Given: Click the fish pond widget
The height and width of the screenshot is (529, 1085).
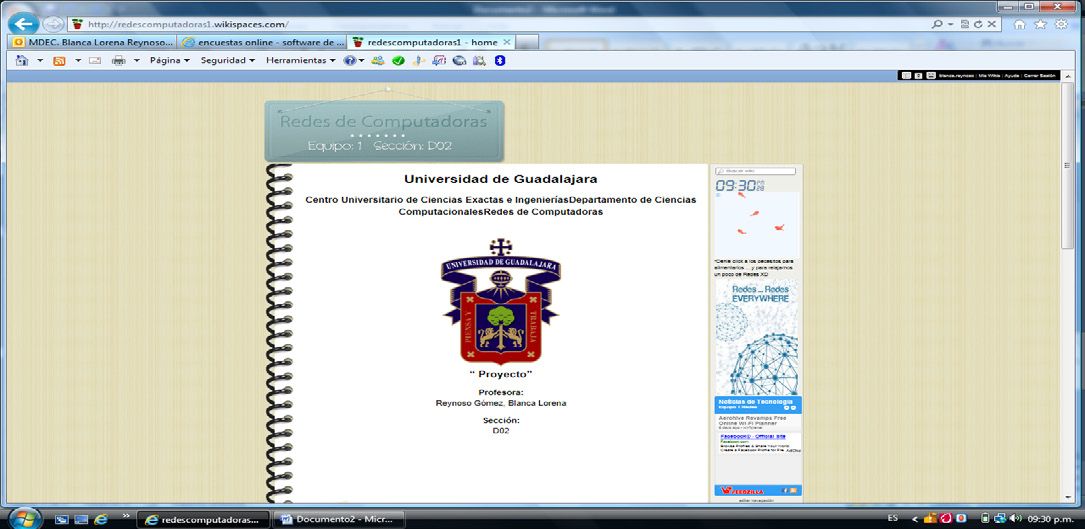Looking at the screenshot, I should [x=757, y=224].
